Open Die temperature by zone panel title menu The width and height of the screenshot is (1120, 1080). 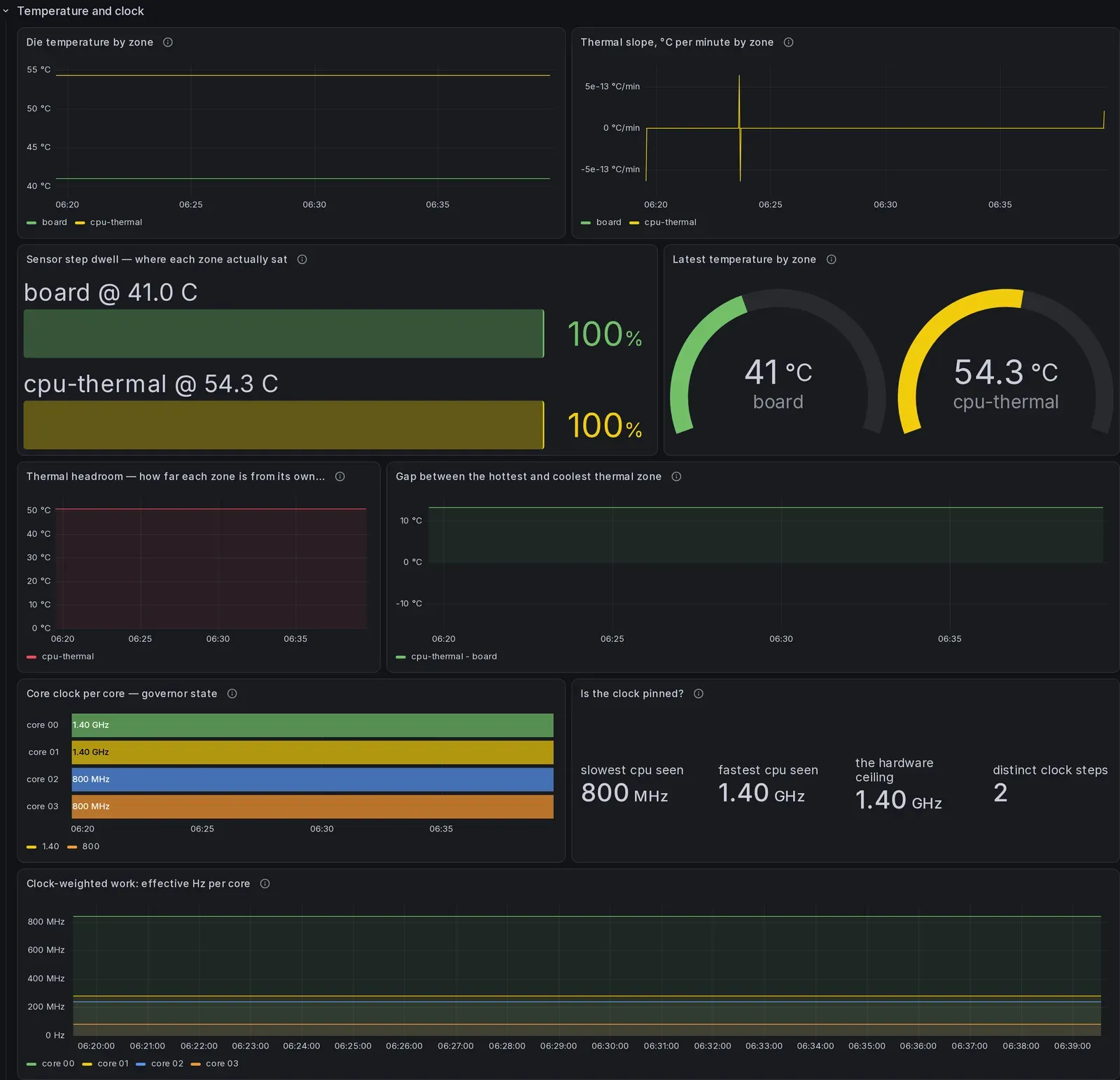click(90, 42)
